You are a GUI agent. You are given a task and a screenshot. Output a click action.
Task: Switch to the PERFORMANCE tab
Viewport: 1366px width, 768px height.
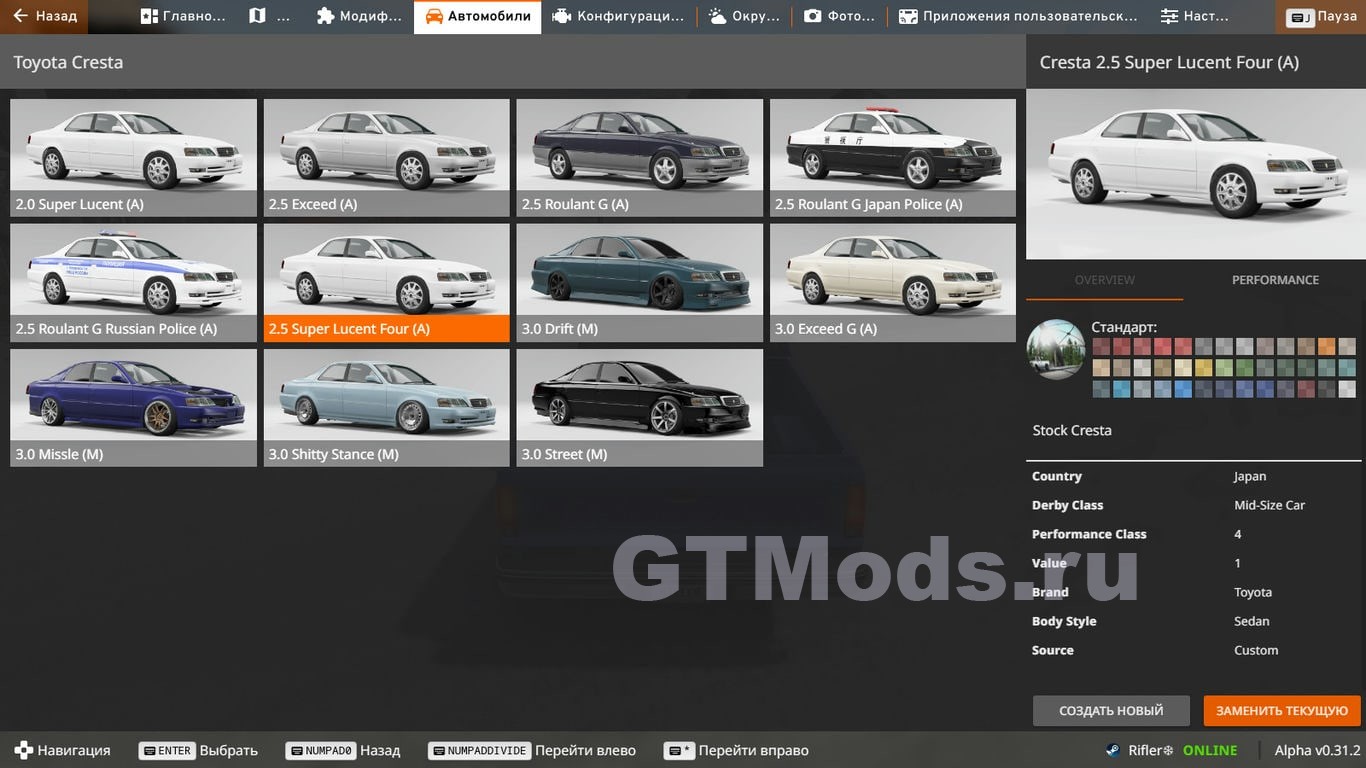pyautogui.click(x=1275, y=280)
